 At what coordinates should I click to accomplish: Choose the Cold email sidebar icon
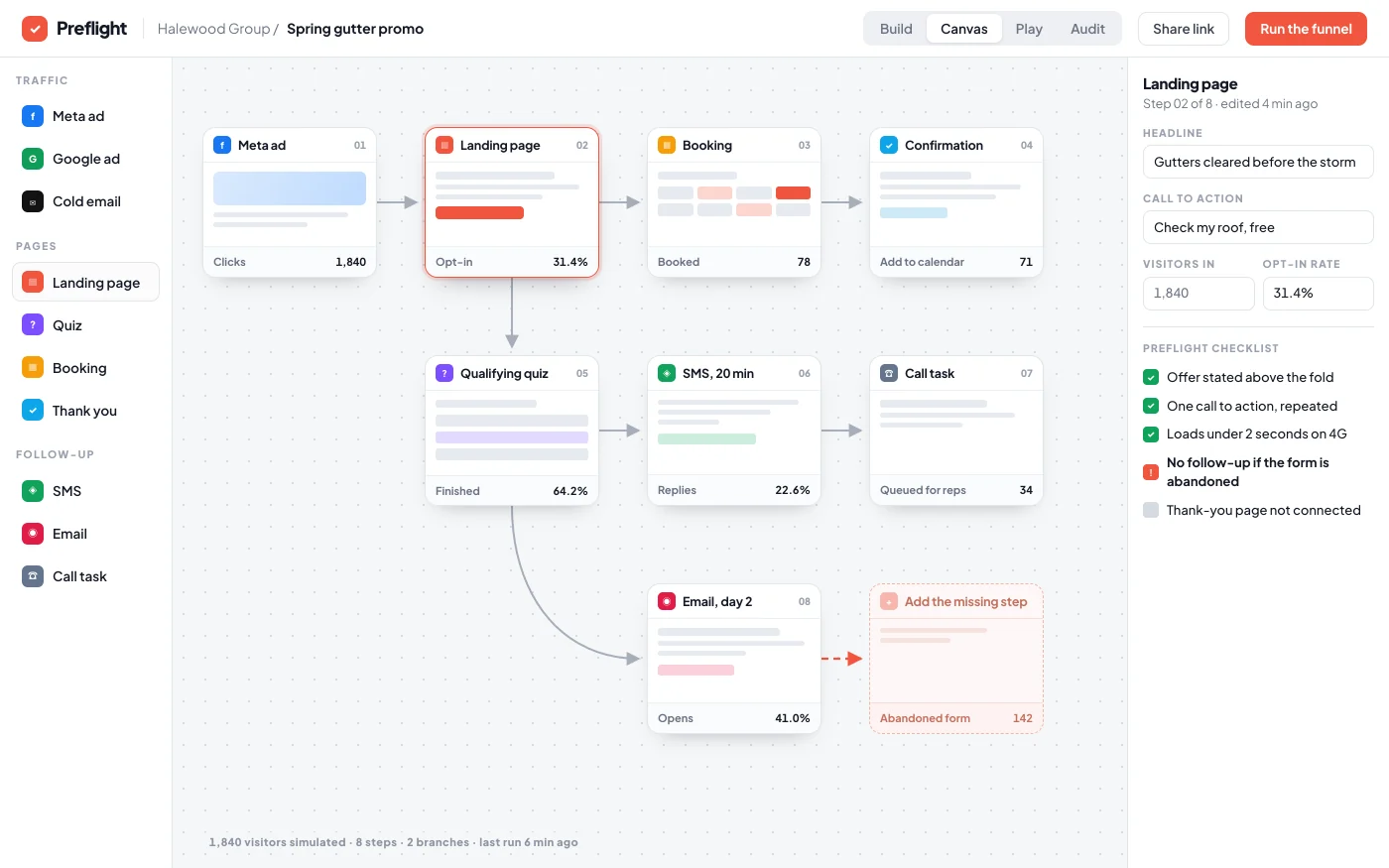click(33, 201)
